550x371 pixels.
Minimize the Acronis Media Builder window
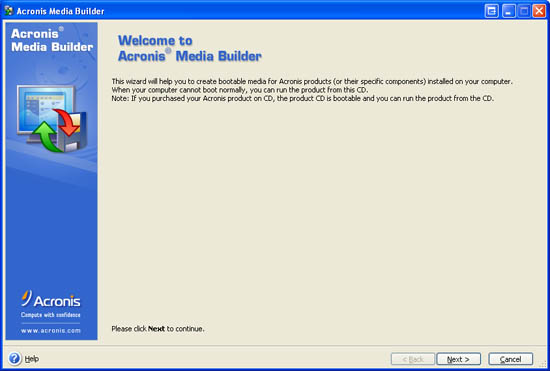pos(509,11)
